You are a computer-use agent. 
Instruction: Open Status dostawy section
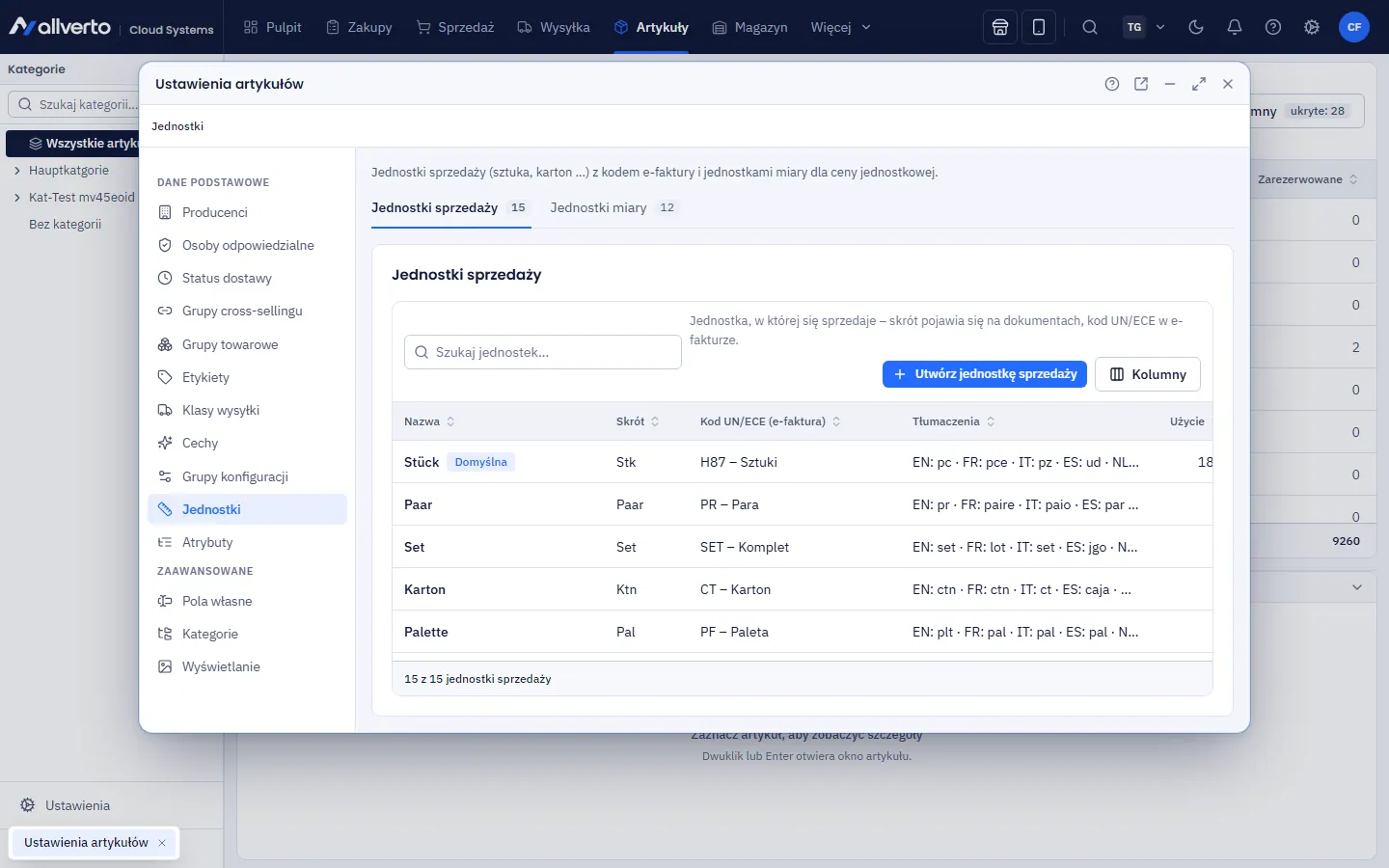[248, 278]
